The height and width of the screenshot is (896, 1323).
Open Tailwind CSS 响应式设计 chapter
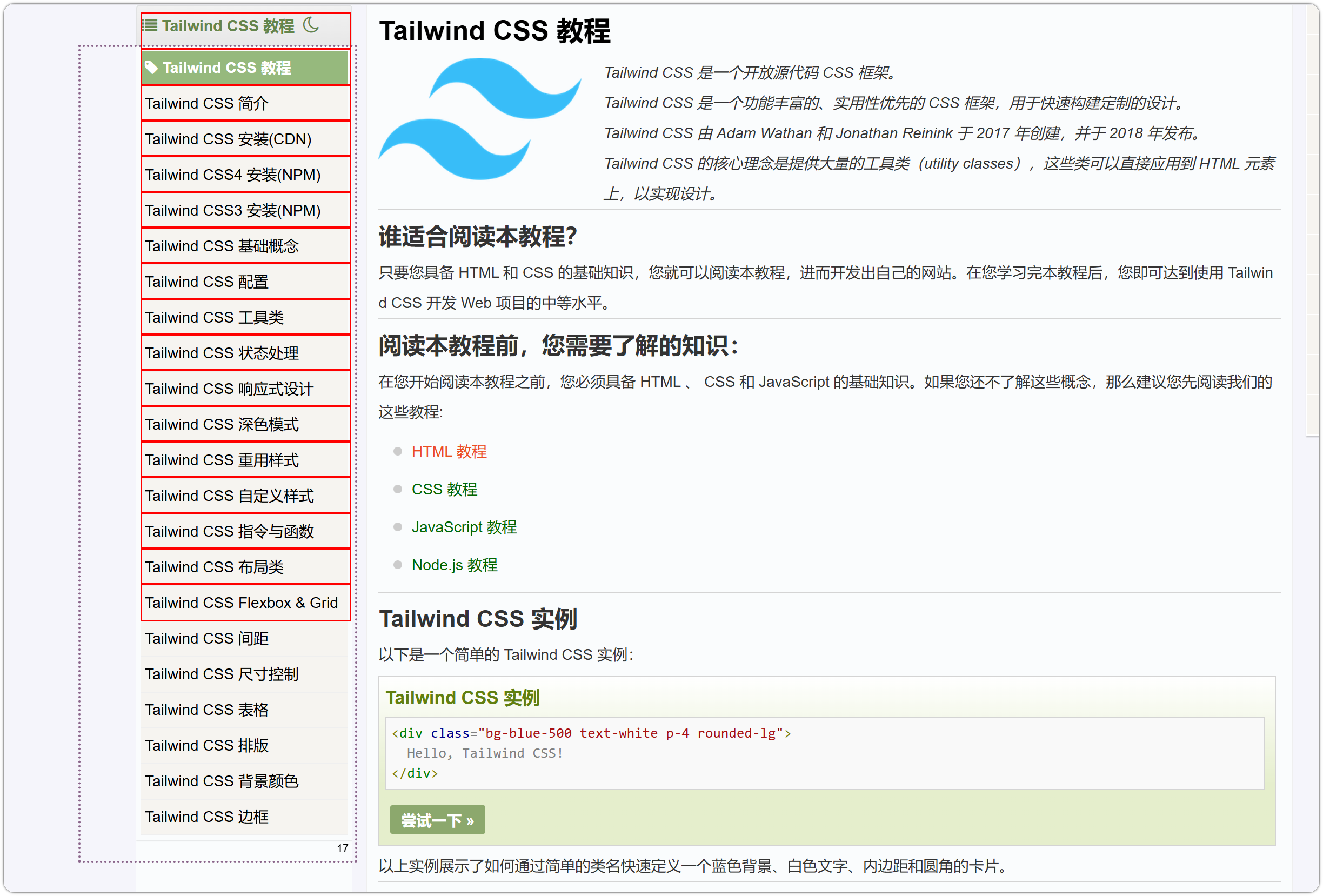(245, 389)
